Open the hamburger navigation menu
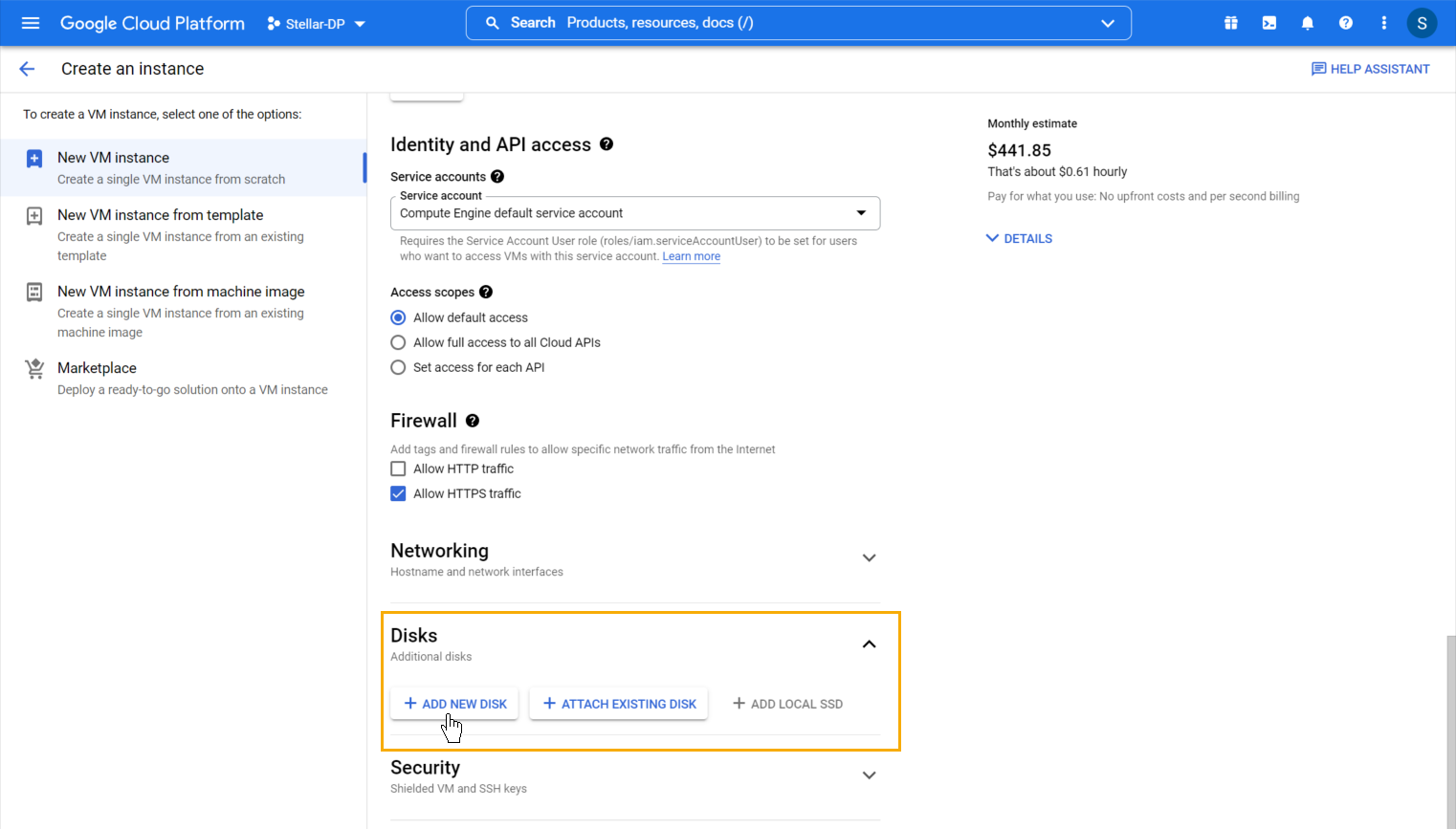The height and width of the screenshot is (829, 1456). (31, 23)
